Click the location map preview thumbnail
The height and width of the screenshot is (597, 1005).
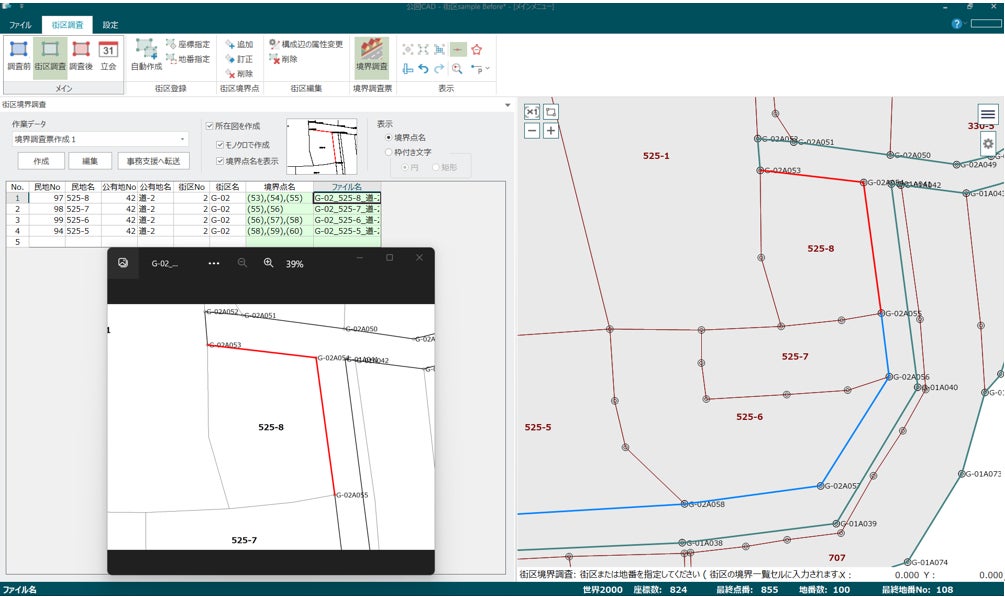pos(321,146)
